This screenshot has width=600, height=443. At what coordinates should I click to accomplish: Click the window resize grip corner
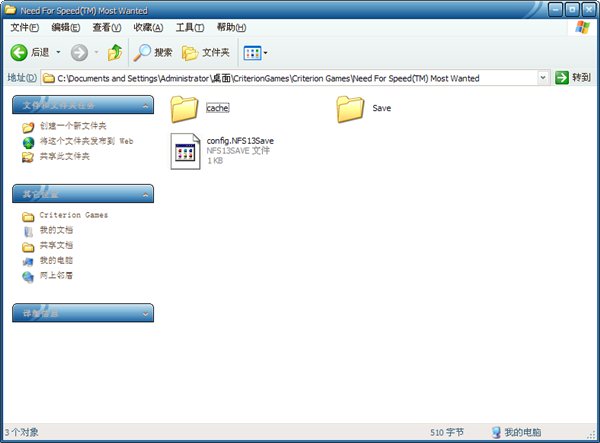[592, 435]
